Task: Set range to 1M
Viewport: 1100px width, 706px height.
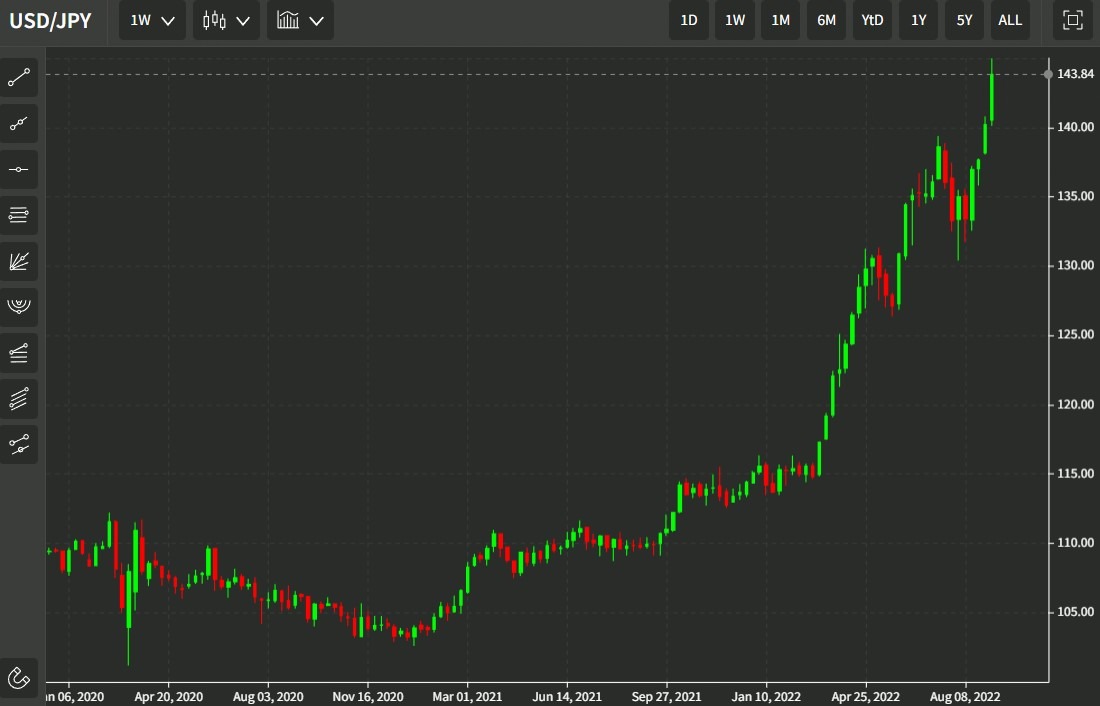Action: click(781, 20)
